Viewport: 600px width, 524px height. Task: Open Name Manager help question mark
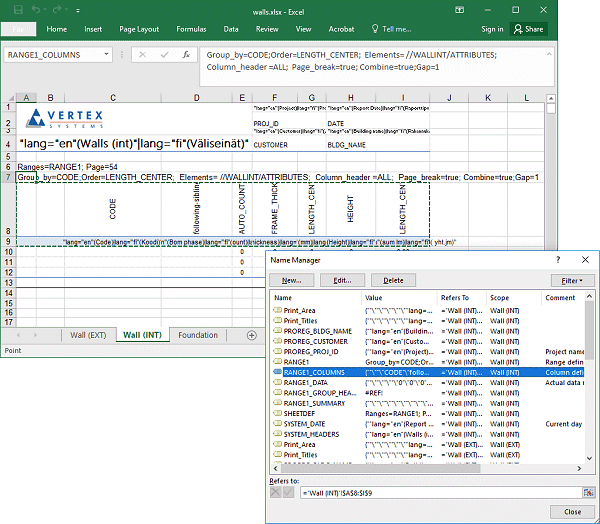558,259
